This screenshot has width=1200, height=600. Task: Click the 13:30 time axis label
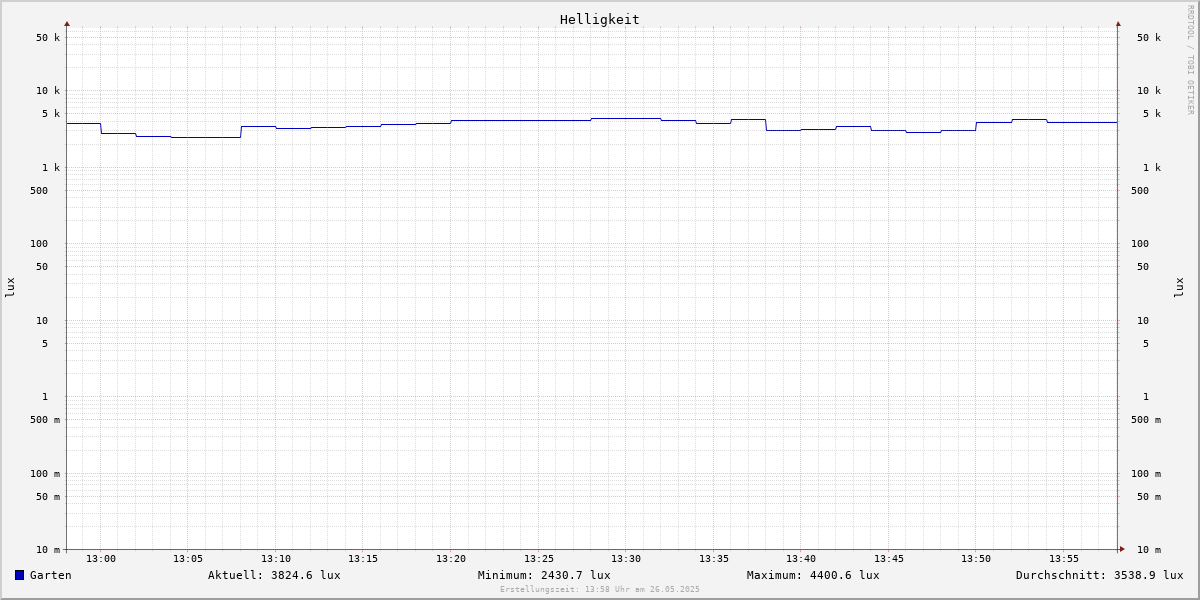click(x=626, y=559)
